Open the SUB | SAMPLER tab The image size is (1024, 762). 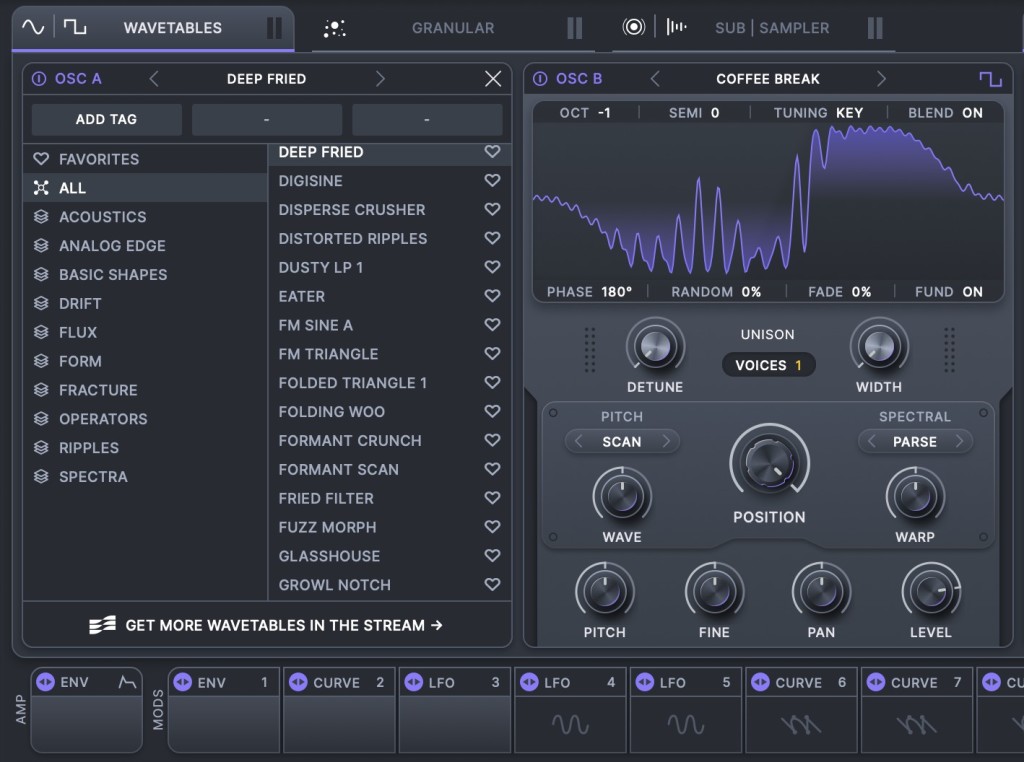(x=771, y=28)
